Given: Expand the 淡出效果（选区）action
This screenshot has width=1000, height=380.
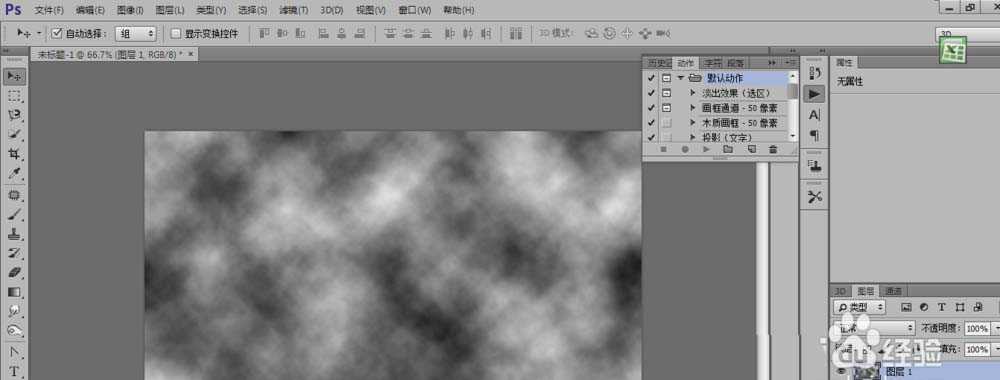Looking at the screenshot, I should coord(693,93).
